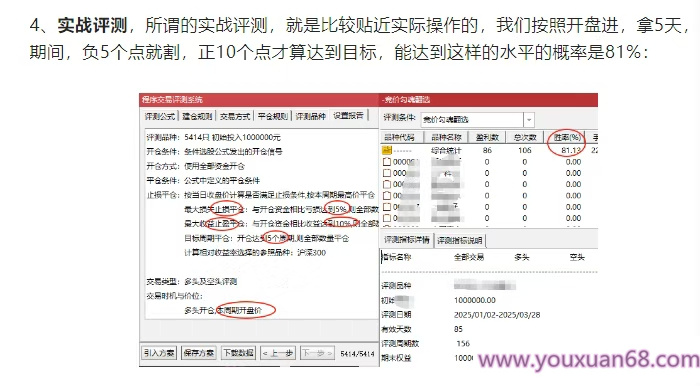This screenshot has width=700, height=386.
Task: Open the 平仓规则 tab
Action: coord(273,116)
